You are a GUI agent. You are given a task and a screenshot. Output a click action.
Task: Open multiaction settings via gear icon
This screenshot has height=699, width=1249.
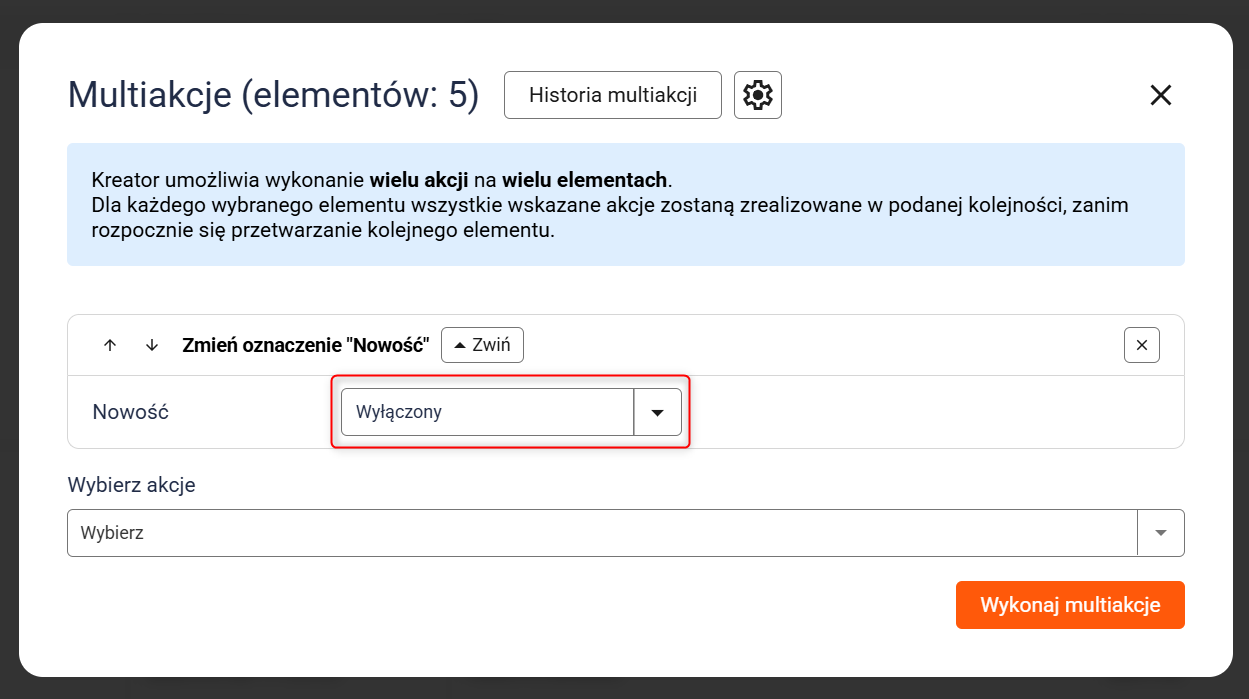(x=757, y=95)
